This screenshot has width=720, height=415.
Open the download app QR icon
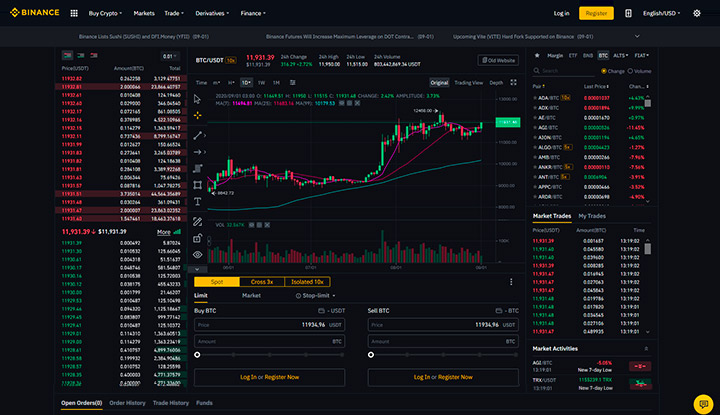pos(628,13)
